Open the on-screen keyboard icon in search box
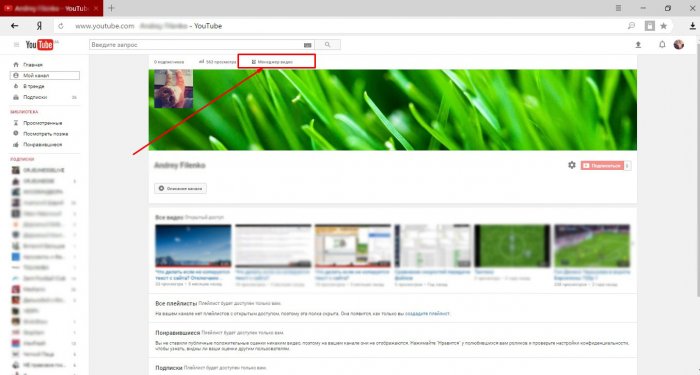The height and width of the screenshot is (375, 700). 307,45
